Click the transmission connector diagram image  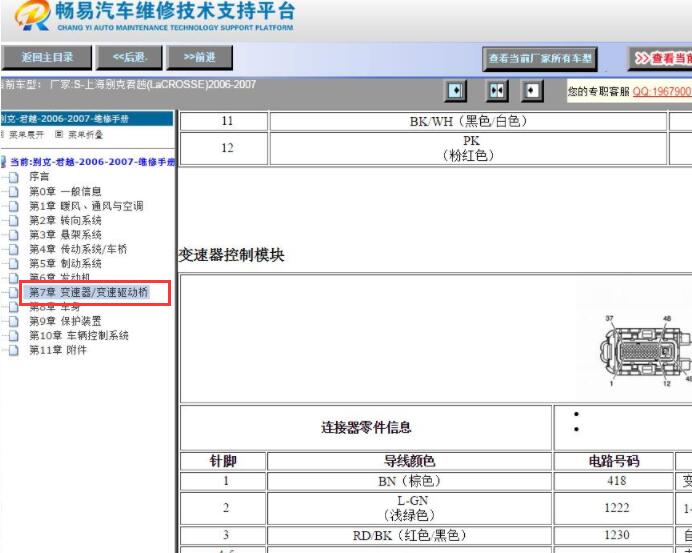[x=645, y=351]
